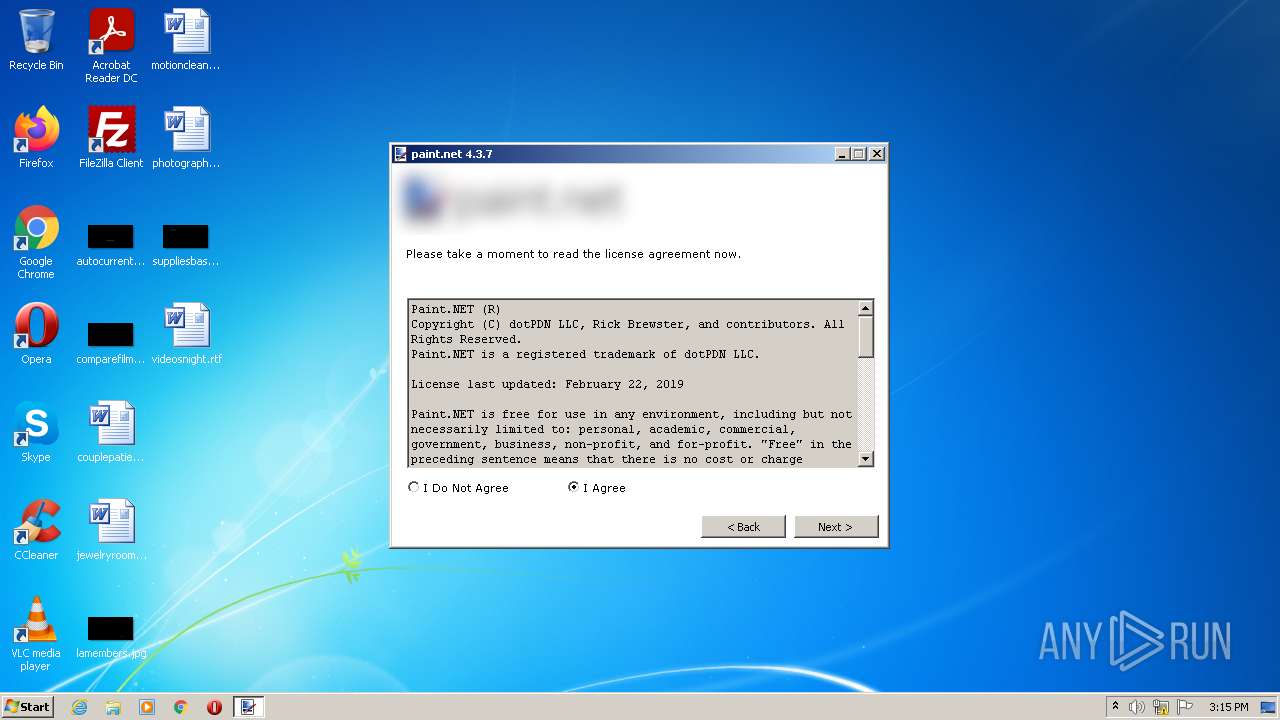Click license scrollbar down arrow
The image size is (1280, 720).
[x=866, y=459]
